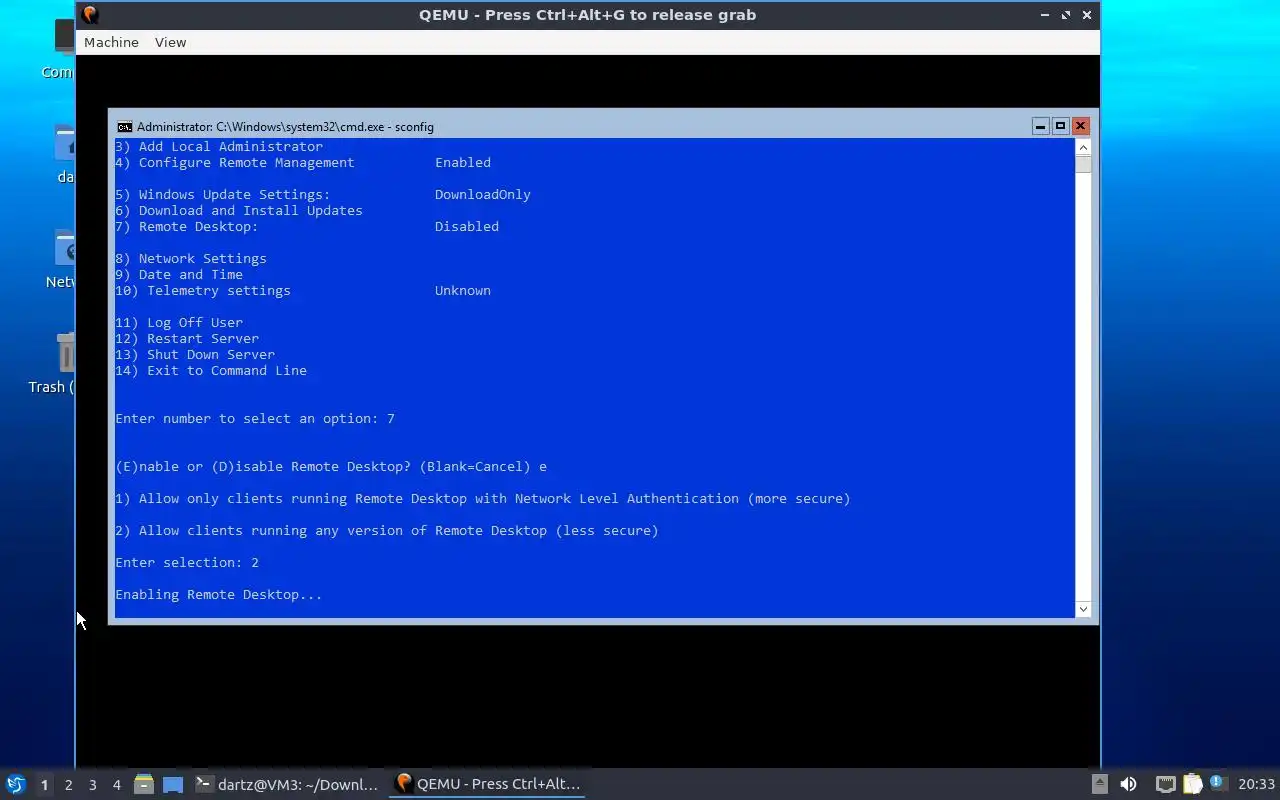Click the QEMU logo icon in title bar
1280x800 pixels.
point(90,15)
